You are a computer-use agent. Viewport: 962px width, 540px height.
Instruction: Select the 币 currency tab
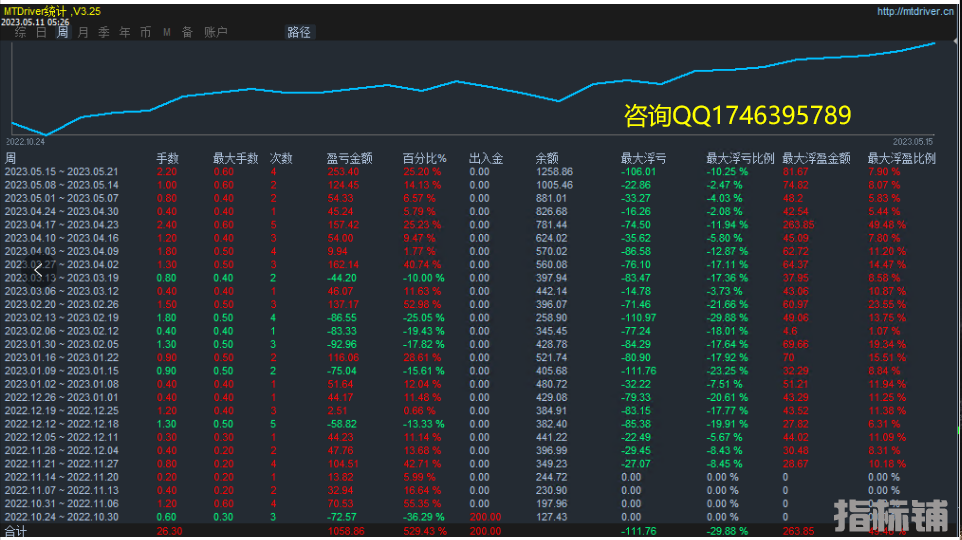[x=146, y=32]
